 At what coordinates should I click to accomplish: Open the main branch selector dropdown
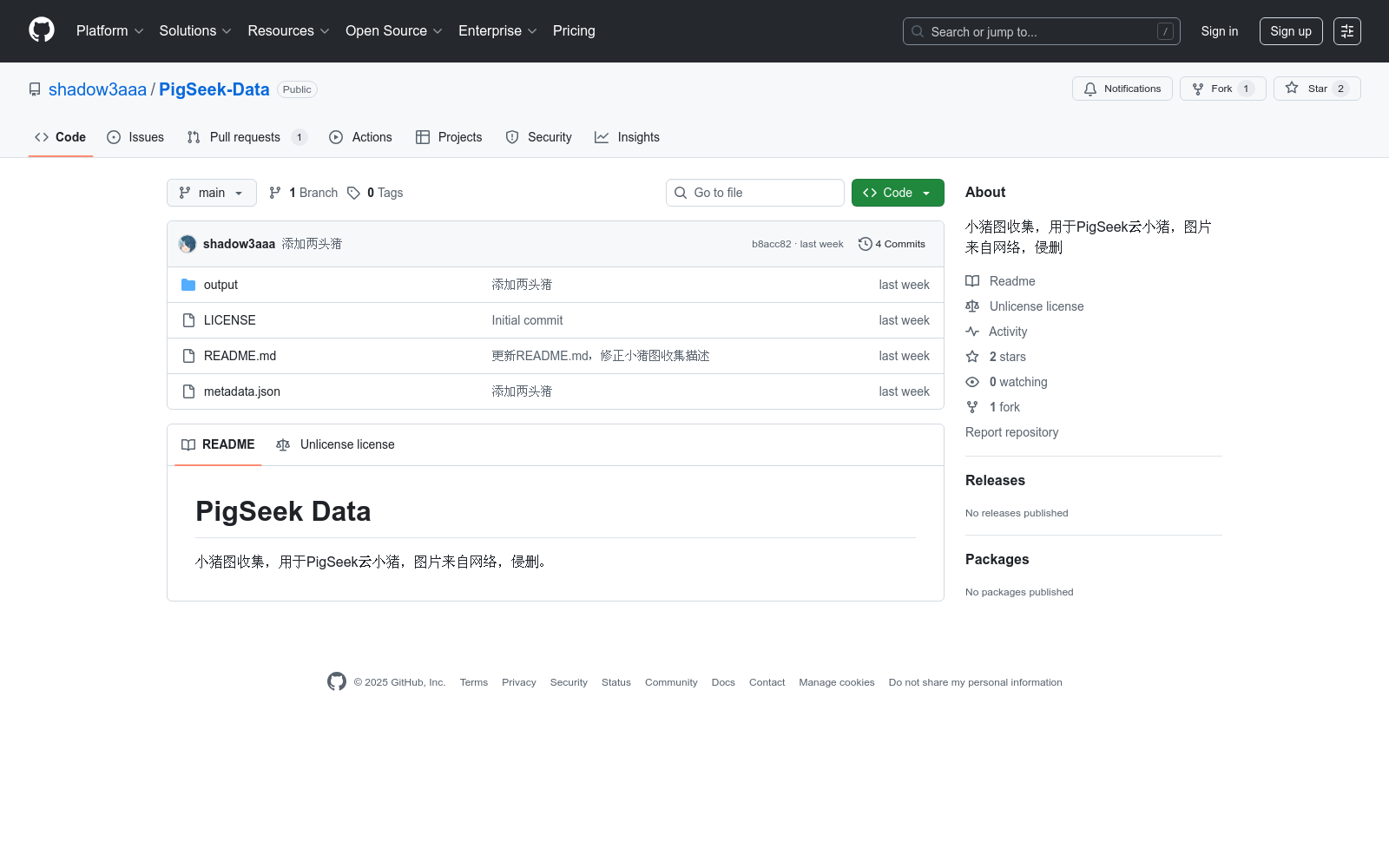click(212, 193)
